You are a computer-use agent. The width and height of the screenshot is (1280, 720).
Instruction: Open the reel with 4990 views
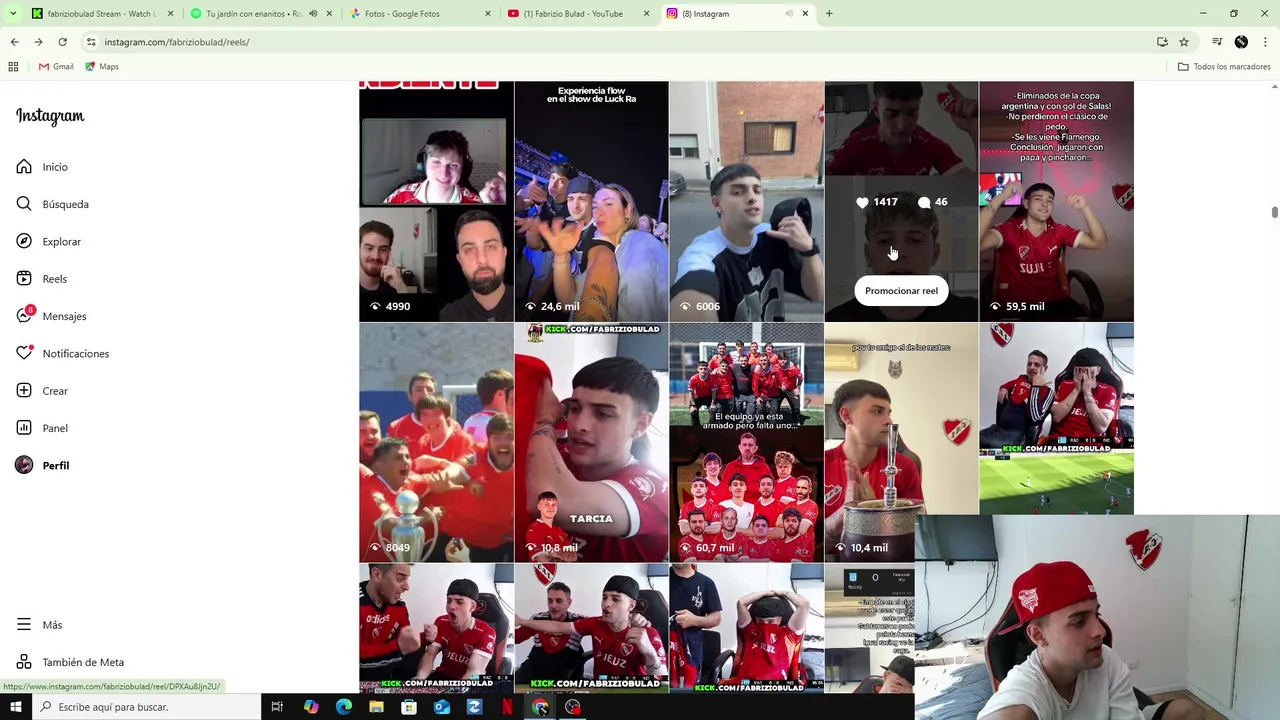point(436,201)
